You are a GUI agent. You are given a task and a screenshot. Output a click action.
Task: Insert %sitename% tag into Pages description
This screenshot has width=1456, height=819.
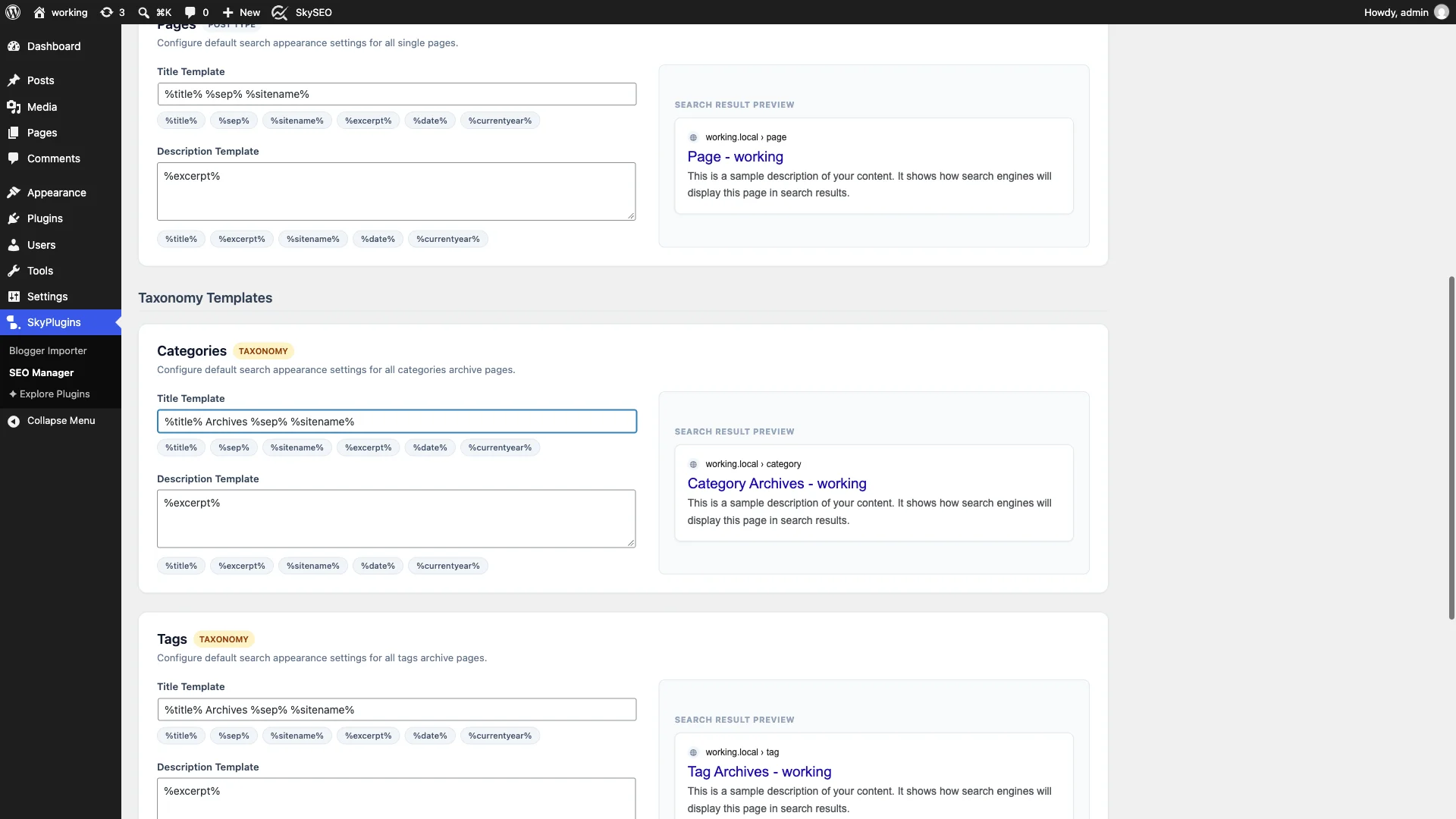point(313,239)
